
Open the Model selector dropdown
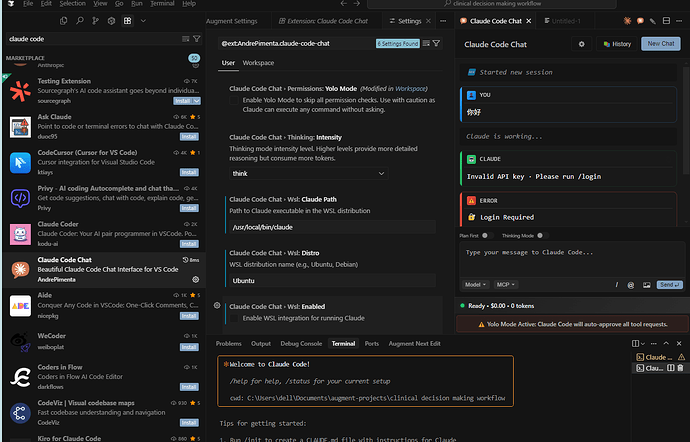click(475, 285)
